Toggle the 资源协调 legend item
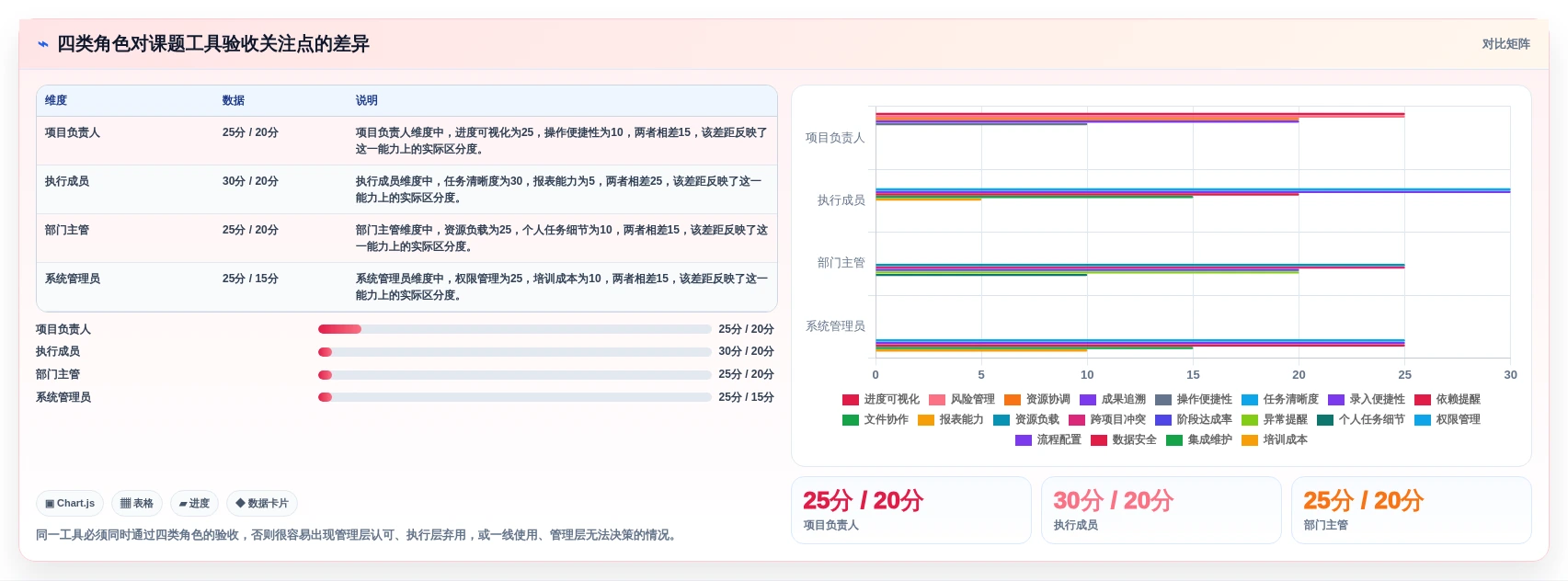The height and width of the screenshot is (581, 1568). tap(1037, 399)
